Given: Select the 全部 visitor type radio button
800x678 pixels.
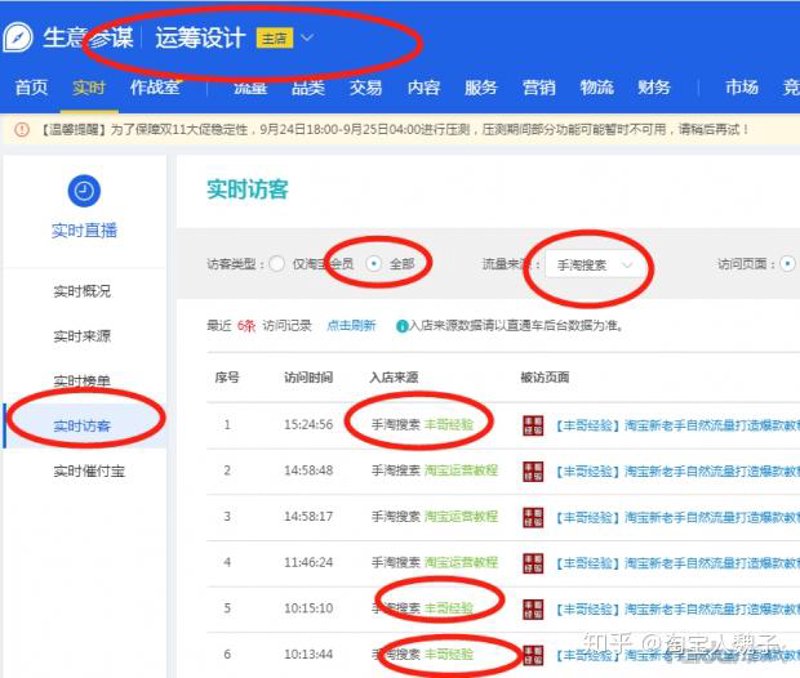Looking at the screenshot, I should pos(374,264).
